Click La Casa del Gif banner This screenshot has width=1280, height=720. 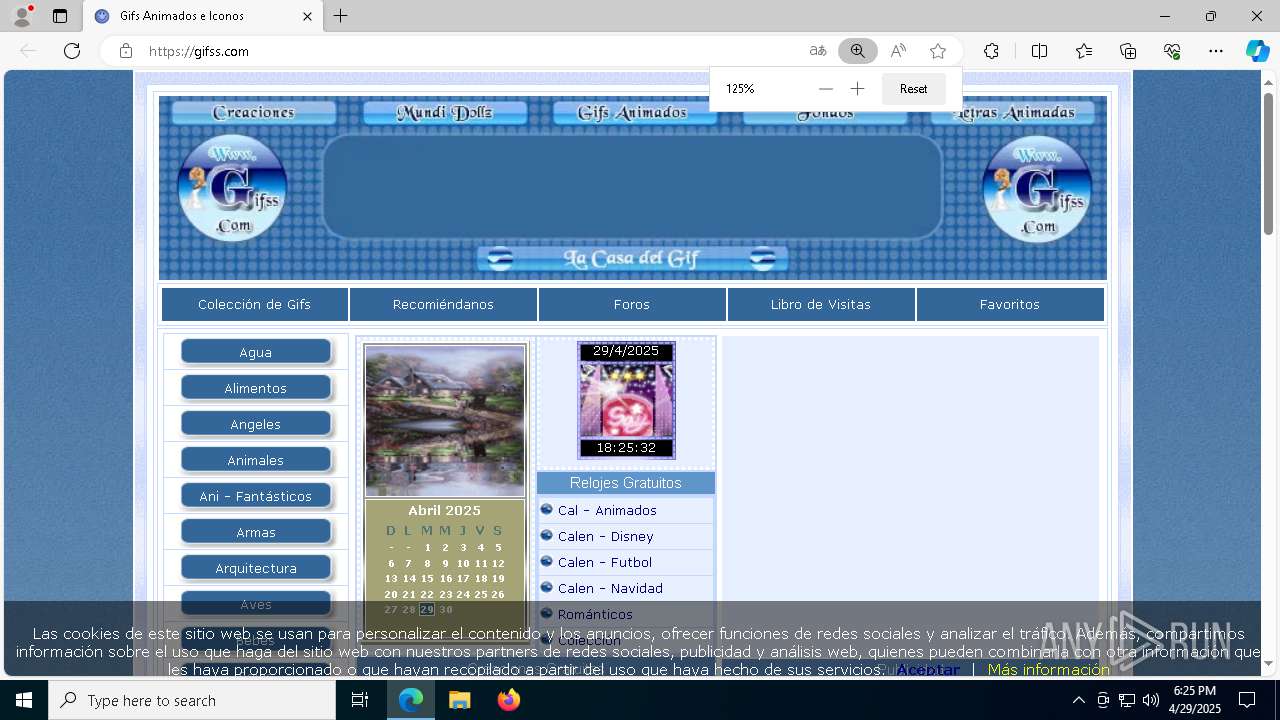pos(632,259)
